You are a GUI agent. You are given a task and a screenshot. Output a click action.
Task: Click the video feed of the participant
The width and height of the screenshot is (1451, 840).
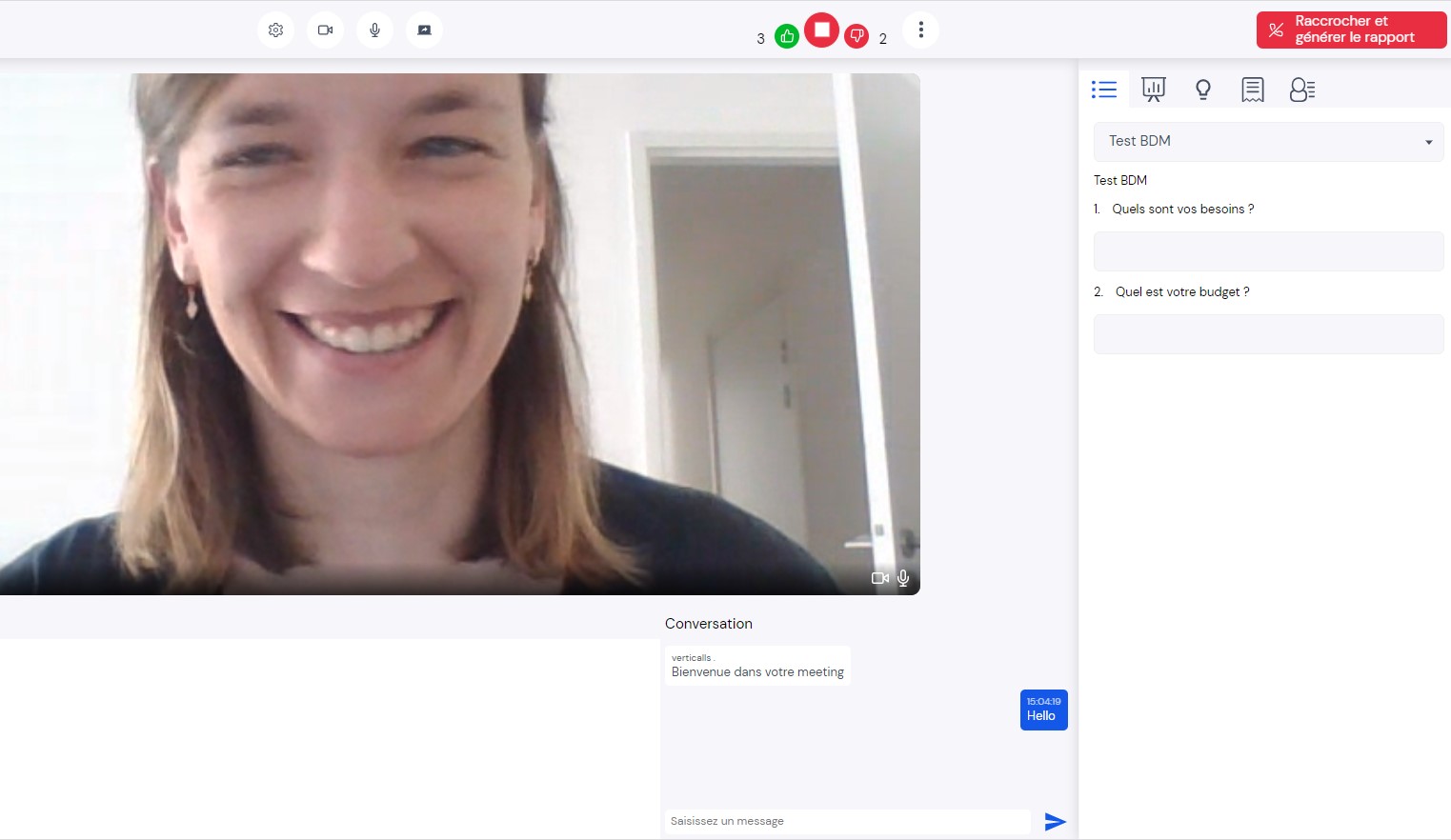click(459, 333)
